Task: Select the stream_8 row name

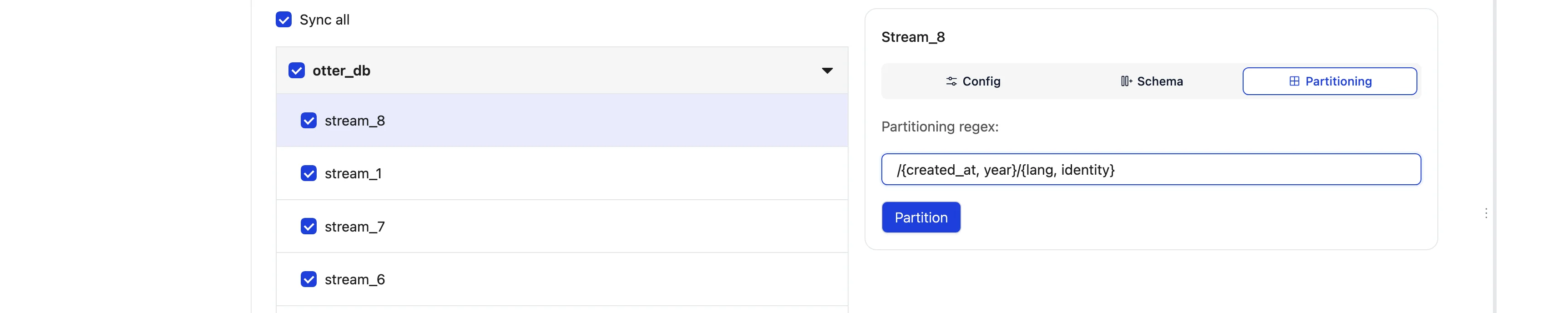Action: (355, 121)
